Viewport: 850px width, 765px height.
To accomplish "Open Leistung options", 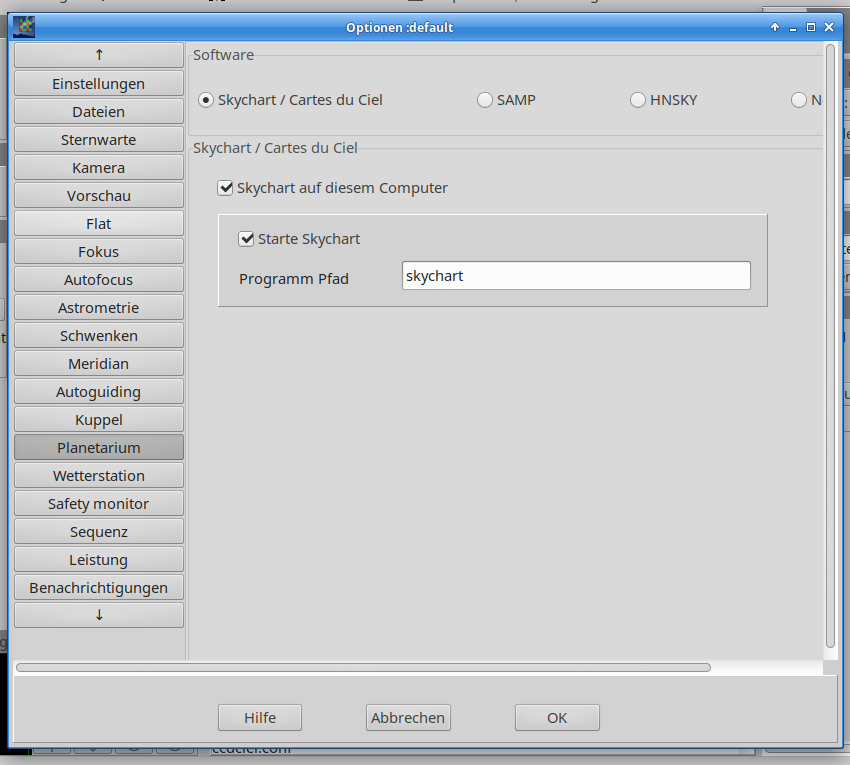I will [99, 560].
